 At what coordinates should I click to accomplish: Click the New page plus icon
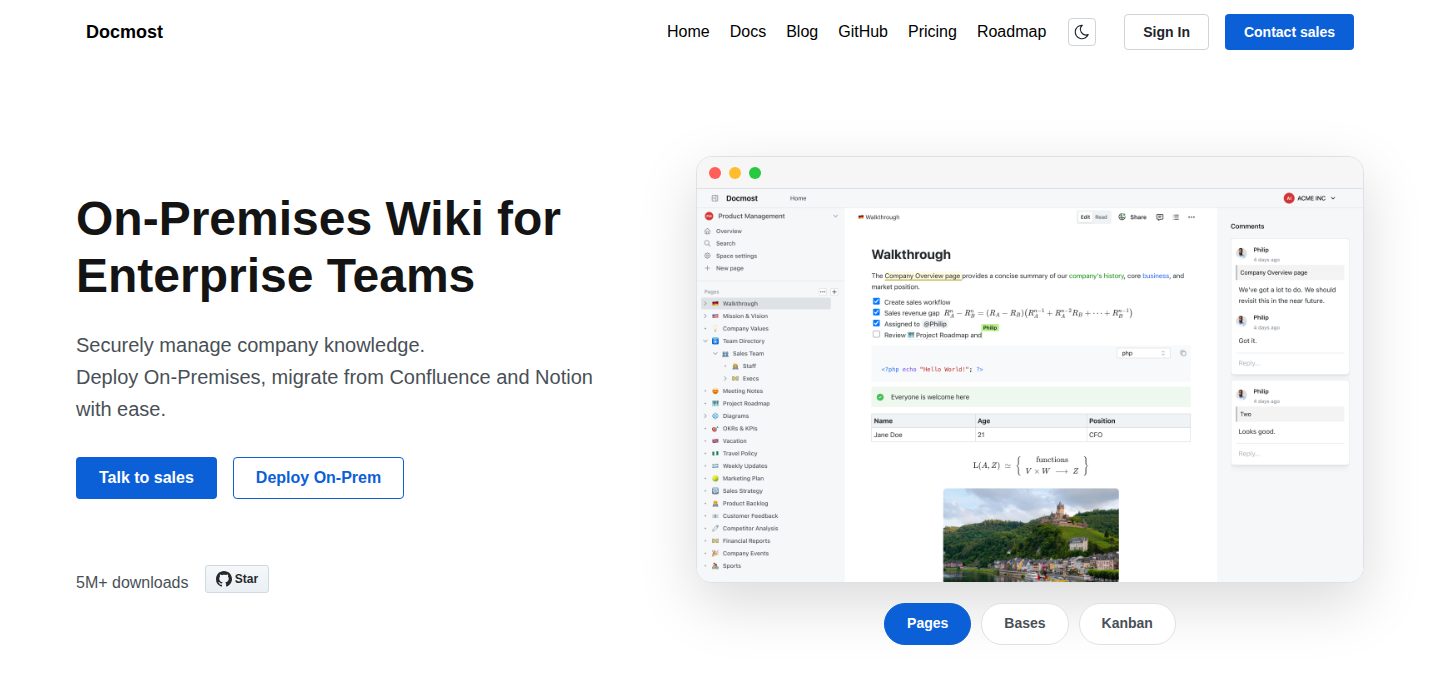pos(707,268)
